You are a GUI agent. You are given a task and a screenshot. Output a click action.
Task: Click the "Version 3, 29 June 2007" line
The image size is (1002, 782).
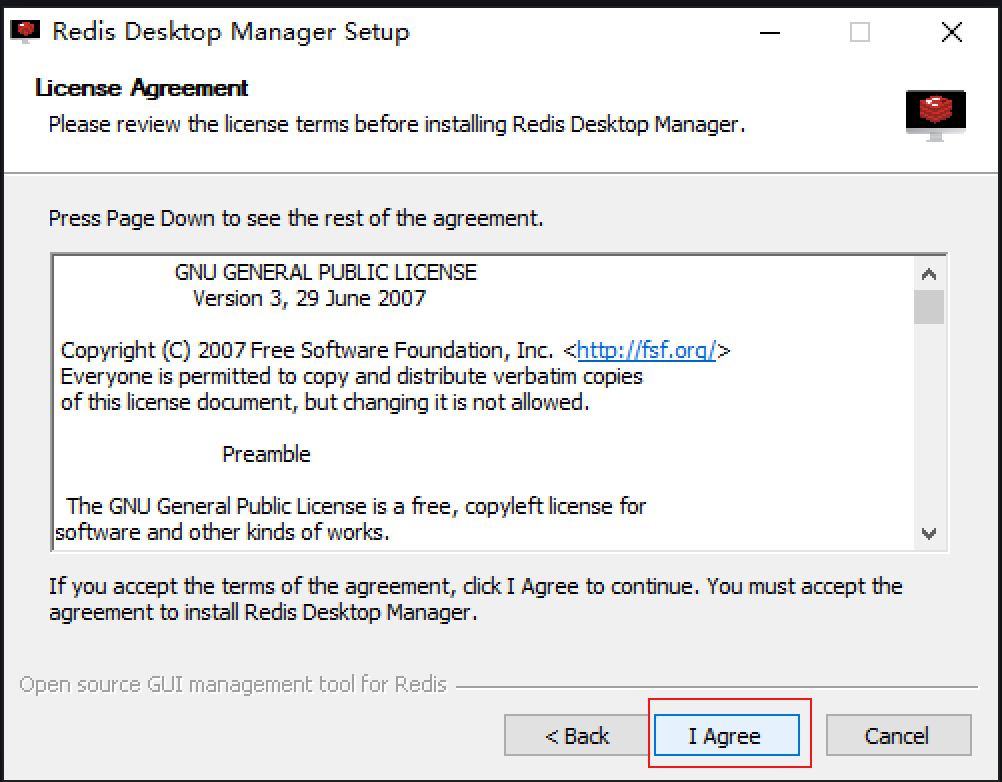coord(309,298)
